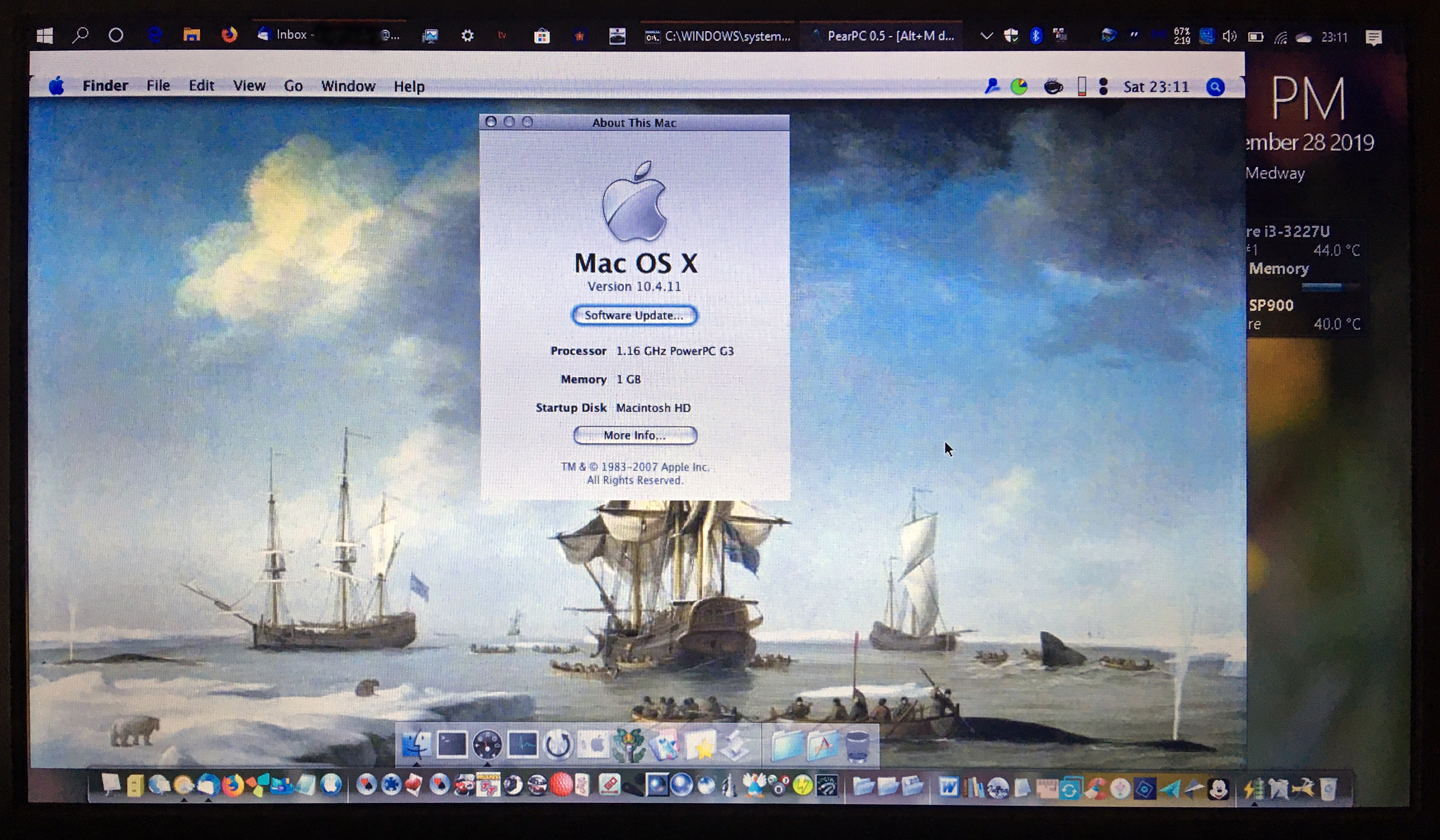Image resolution: width=1440 pixels, height=840 pixels.
Task: Click the Windows volume speaker tray icon
Action: coord(1230,37)
